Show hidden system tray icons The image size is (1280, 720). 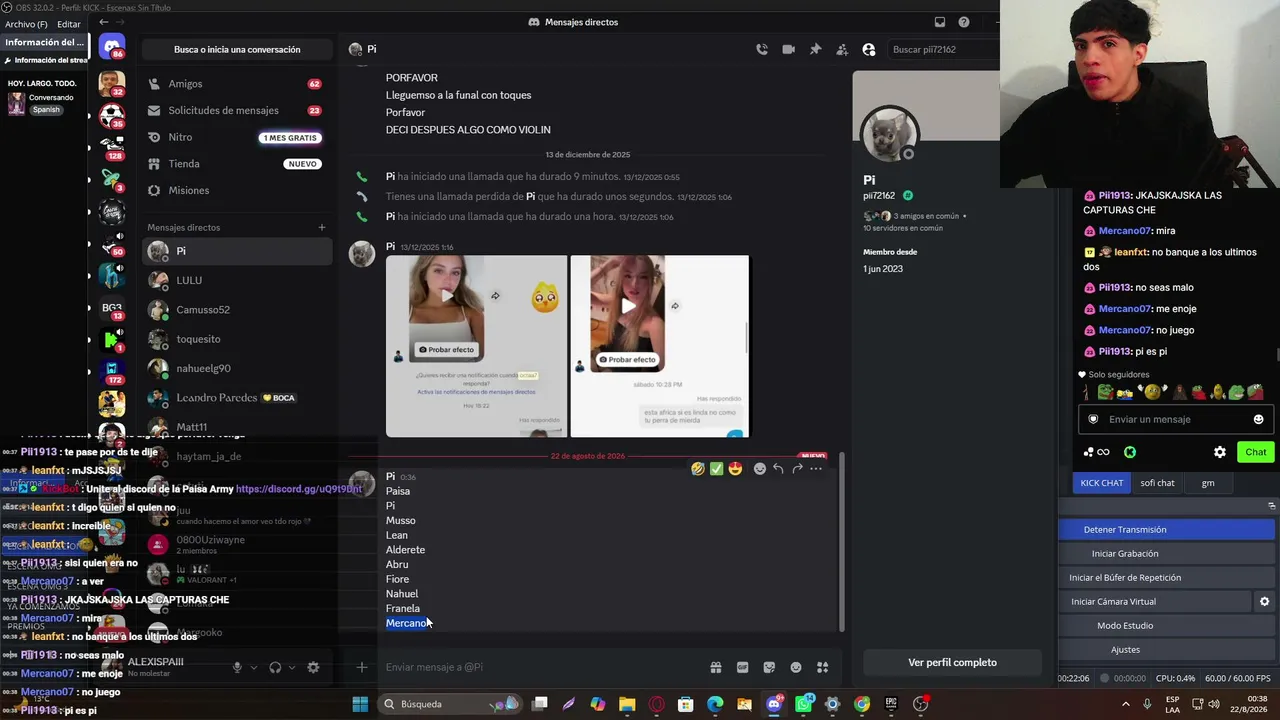1126,704
